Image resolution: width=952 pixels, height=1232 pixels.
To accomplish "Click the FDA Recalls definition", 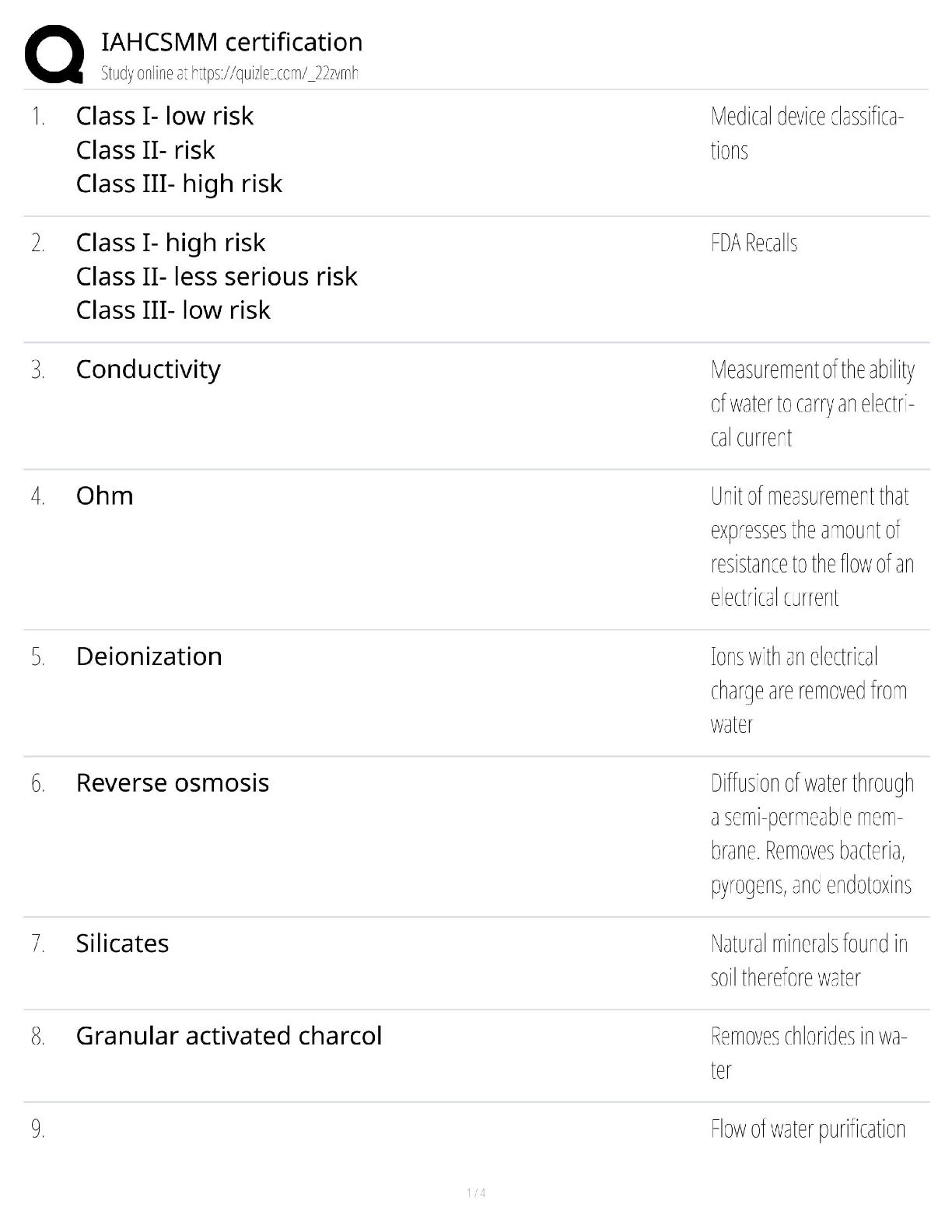I will [x=754, y=243].
